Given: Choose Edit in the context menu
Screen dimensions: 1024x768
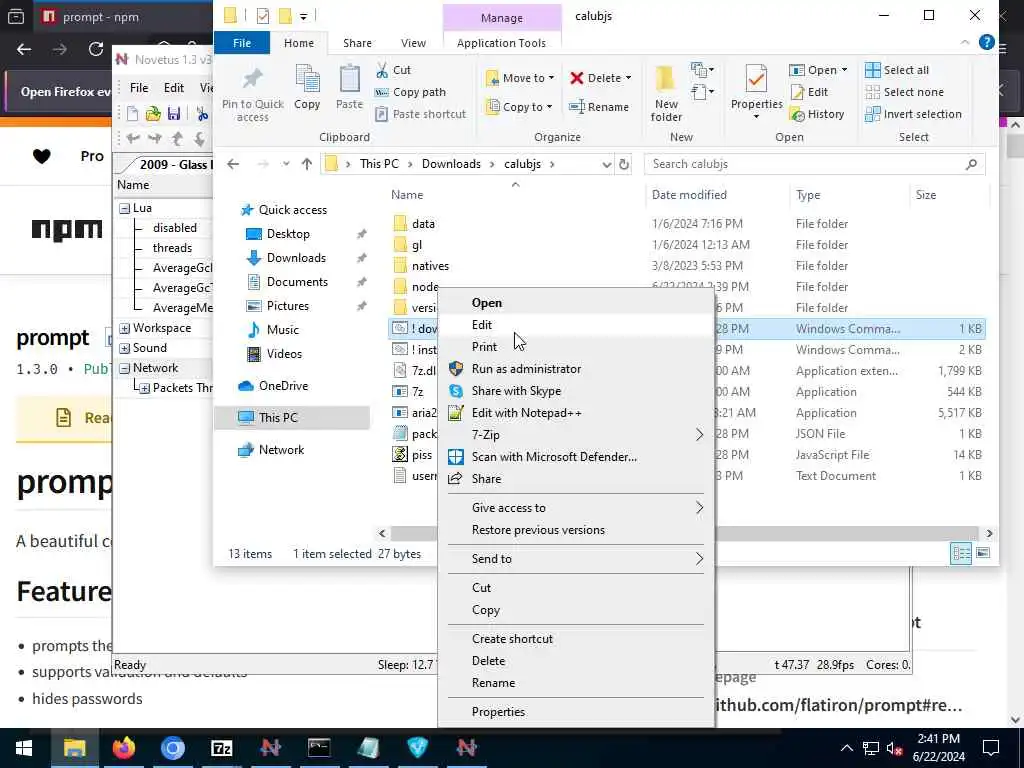Looking at the screenshot, I should pos(575,325).
